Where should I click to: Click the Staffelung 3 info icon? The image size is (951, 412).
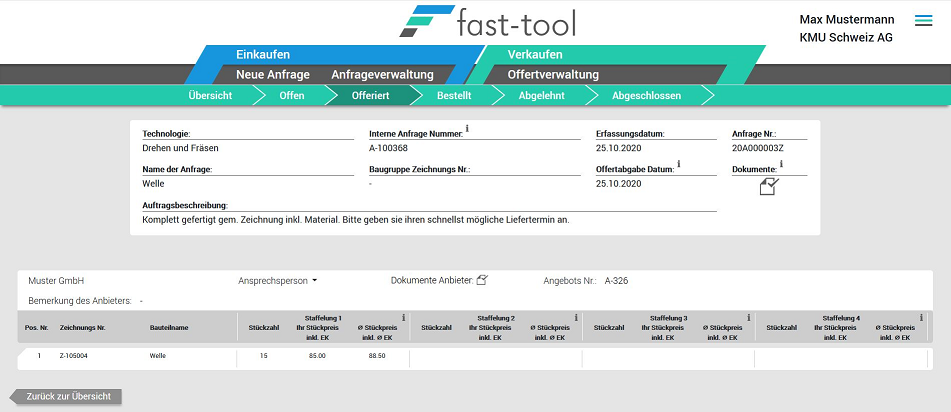click(747, 318)
